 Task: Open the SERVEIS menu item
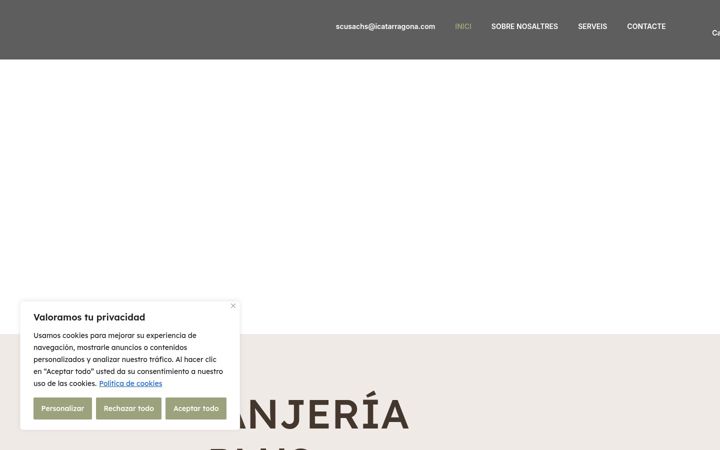(592, 27)
